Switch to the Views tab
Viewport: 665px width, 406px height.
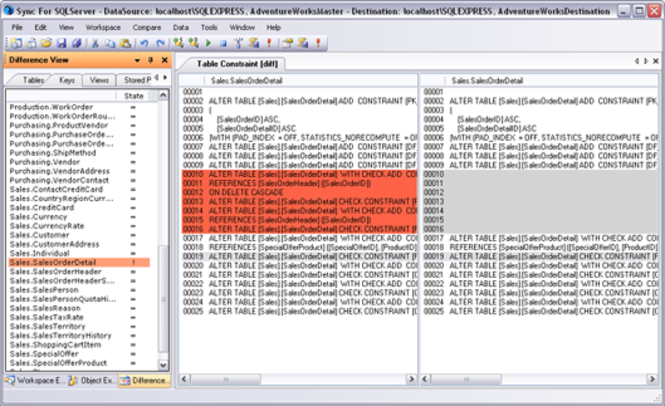tap(99, 80)
